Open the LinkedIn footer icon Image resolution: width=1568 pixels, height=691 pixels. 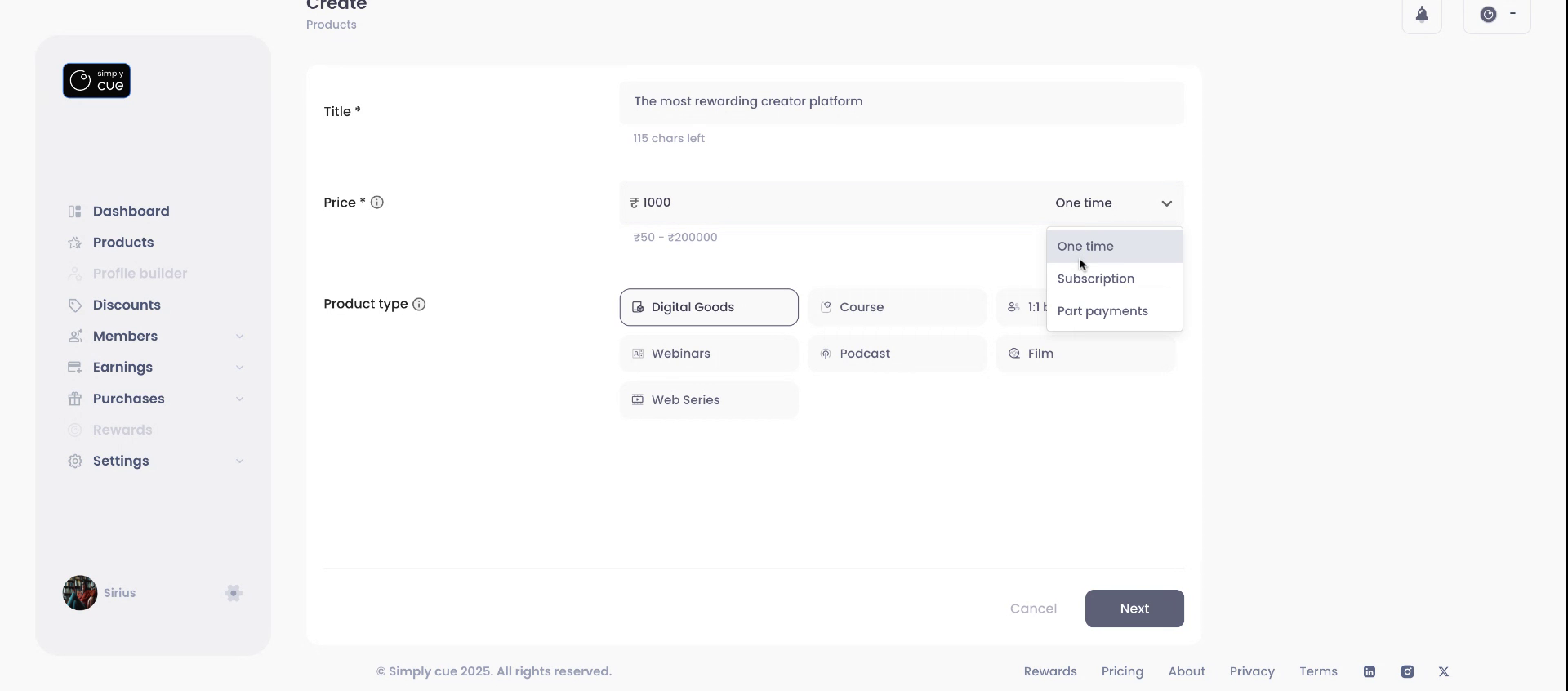pyautogui.click(x=1370, y=671)
